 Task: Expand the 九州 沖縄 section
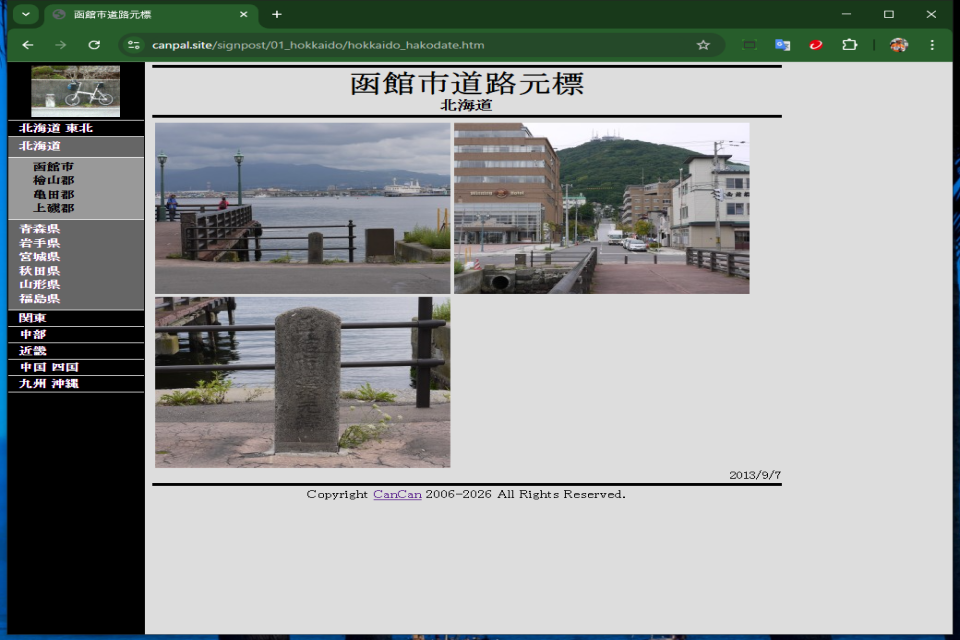(49, 383)
